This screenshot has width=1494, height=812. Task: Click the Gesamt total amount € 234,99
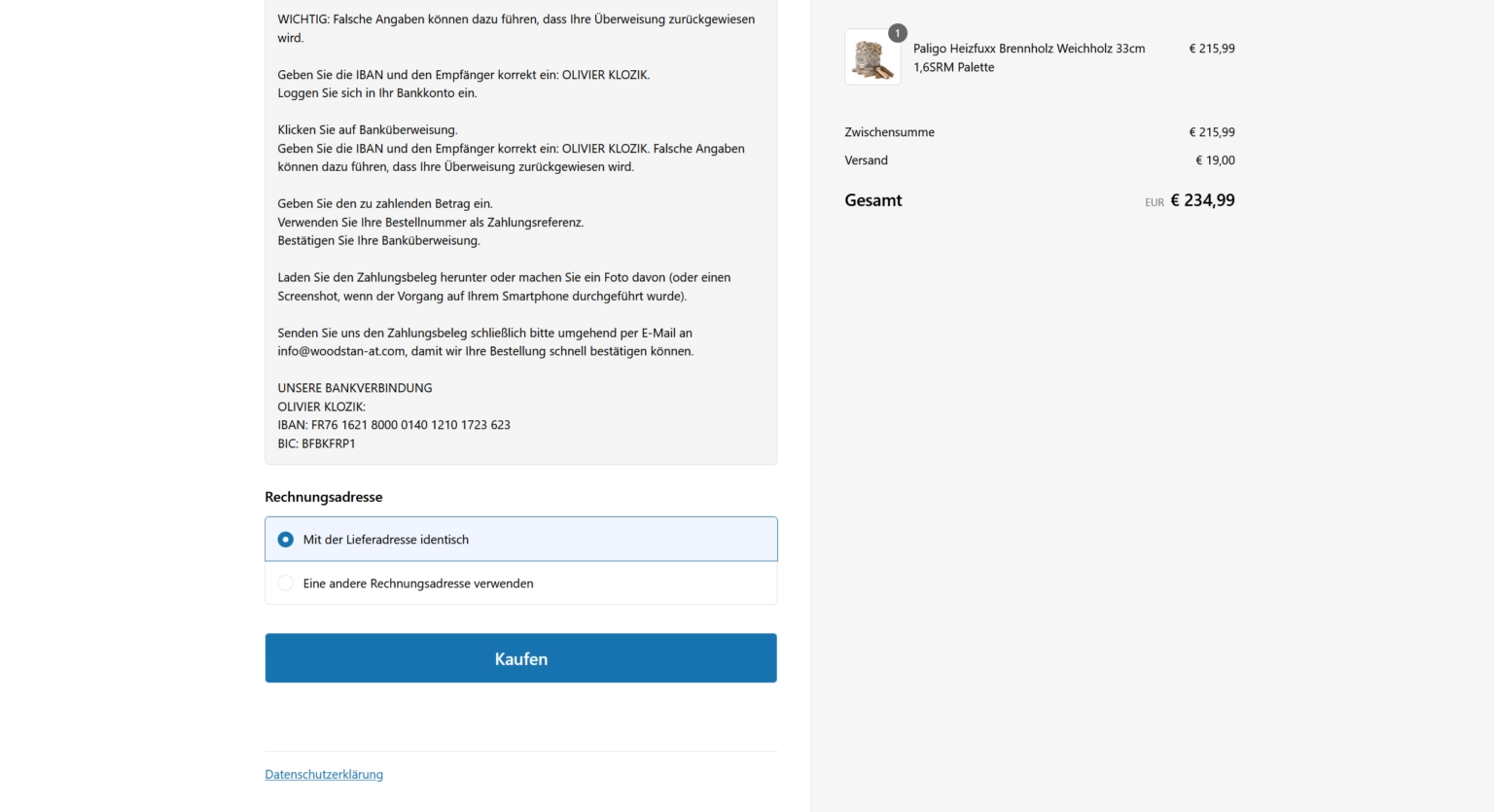point(1202,200)
